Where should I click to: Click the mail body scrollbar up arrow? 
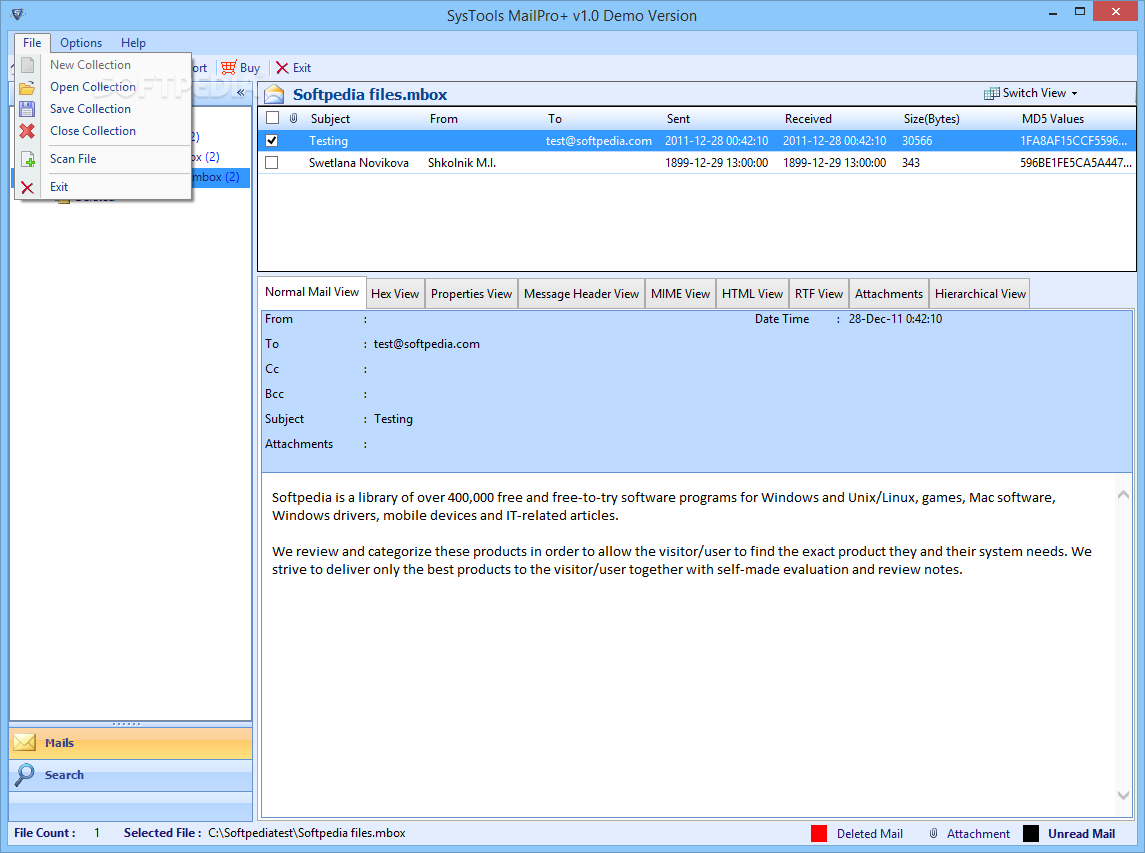pyautogui.click(x=1123, y=494)
